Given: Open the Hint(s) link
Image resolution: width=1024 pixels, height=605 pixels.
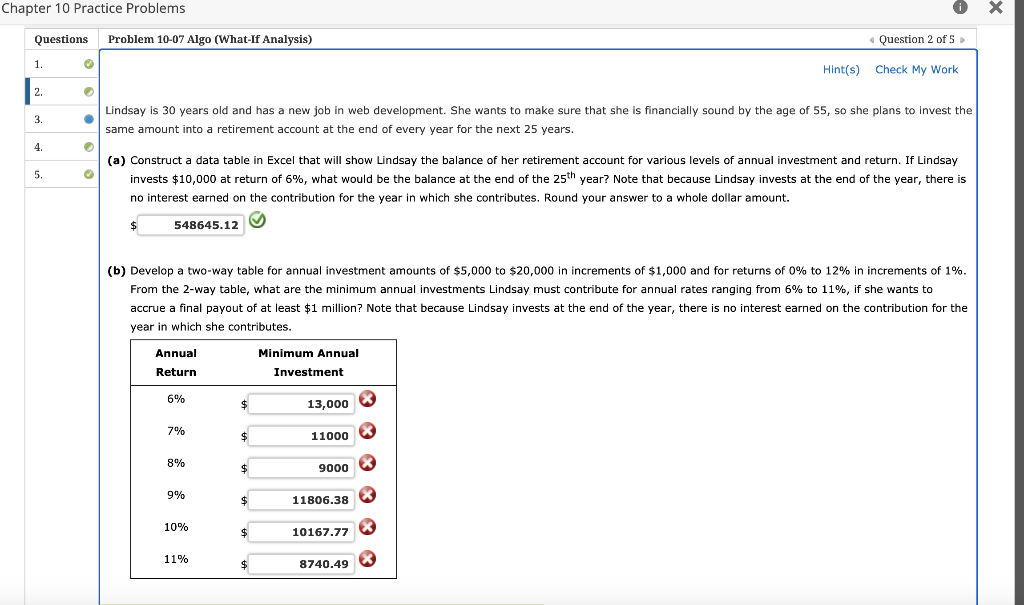Looking at the screenshot, I should (841, 69).
